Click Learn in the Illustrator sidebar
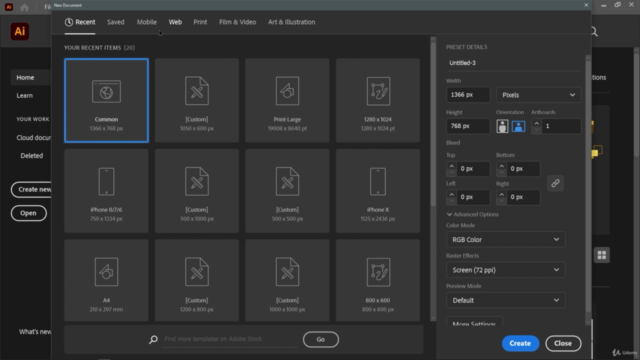 click(24, 96)
